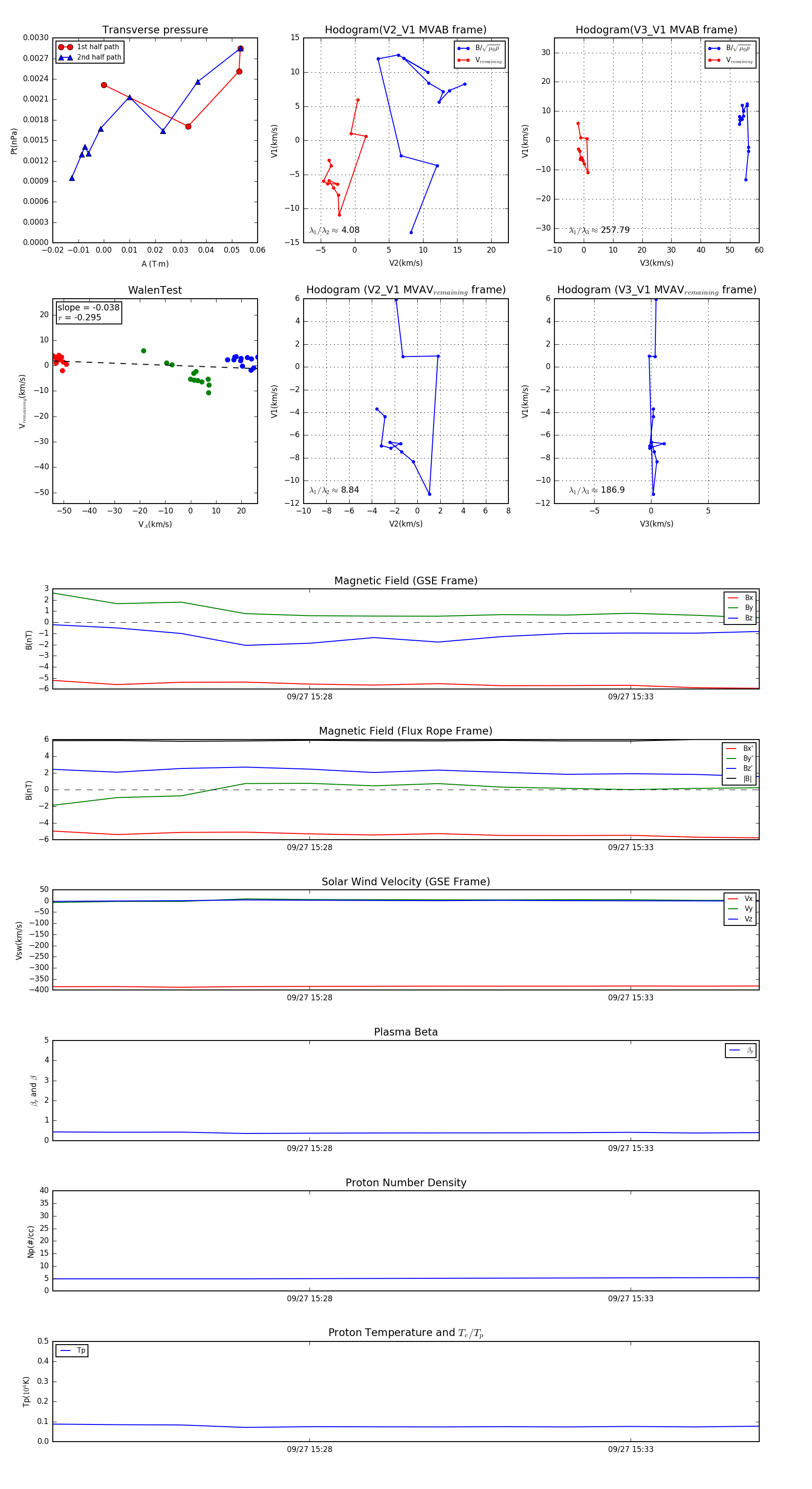The image size is (812, 1489).
Task: Click the "WalenTest" plot title
Action: click(155, 290)
